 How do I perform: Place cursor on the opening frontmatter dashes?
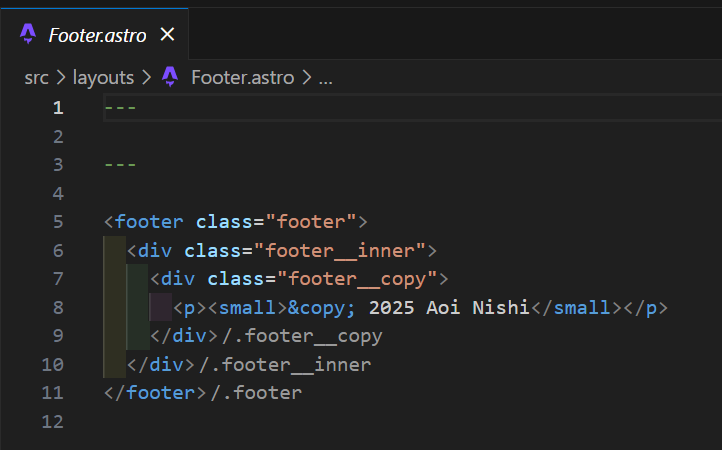coord(120,107)
